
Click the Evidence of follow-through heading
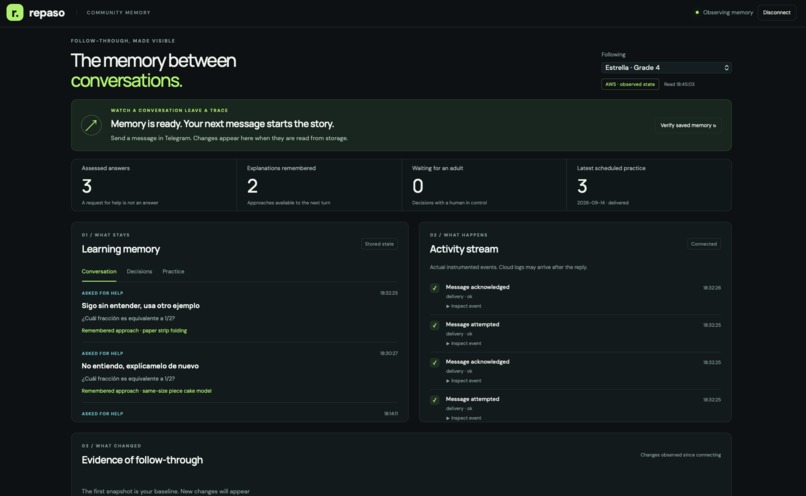pos(142,460)
